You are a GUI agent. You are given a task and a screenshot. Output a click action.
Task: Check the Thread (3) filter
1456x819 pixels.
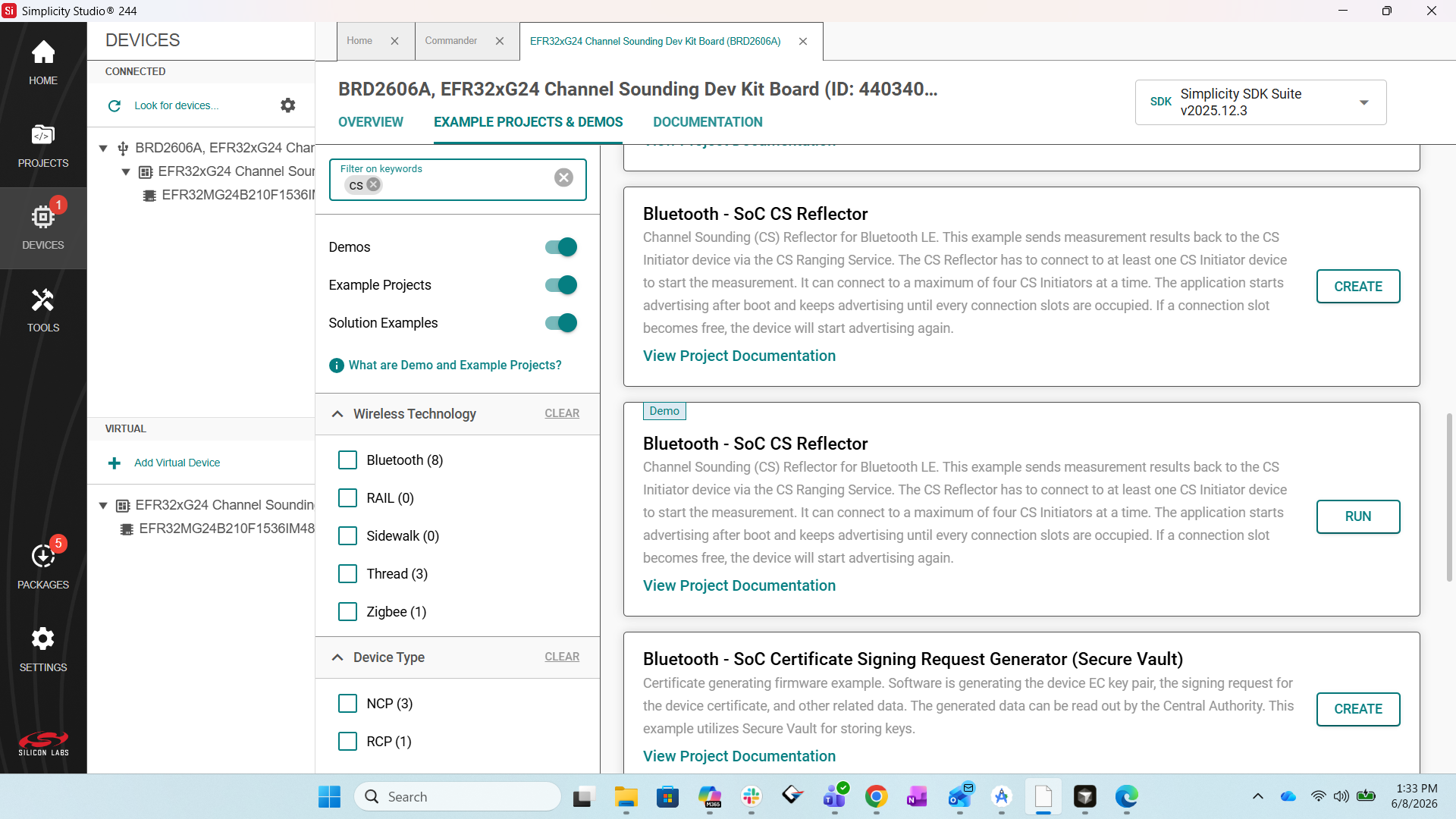[x=347, y=574]
